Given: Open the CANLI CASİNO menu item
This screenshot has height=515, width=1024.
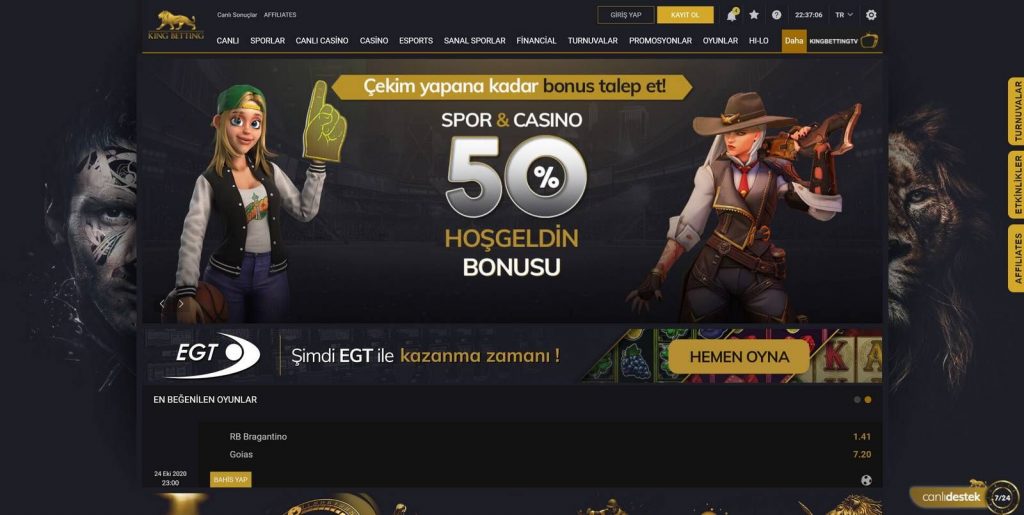Looking at the screenshot, I should (322, 40).
